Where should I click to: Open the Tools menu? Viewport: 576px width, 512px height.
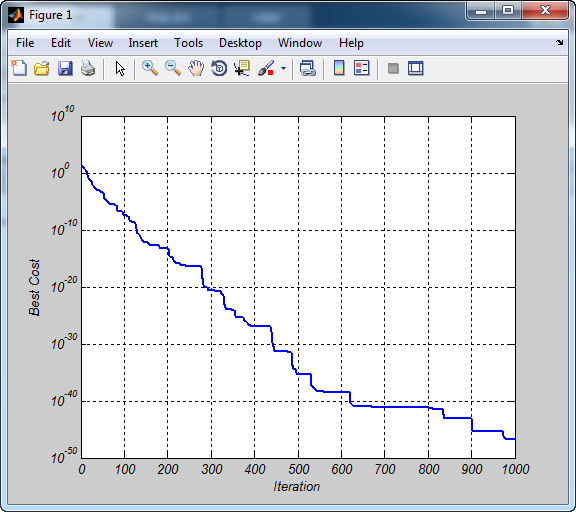click(x=188, y=43)
